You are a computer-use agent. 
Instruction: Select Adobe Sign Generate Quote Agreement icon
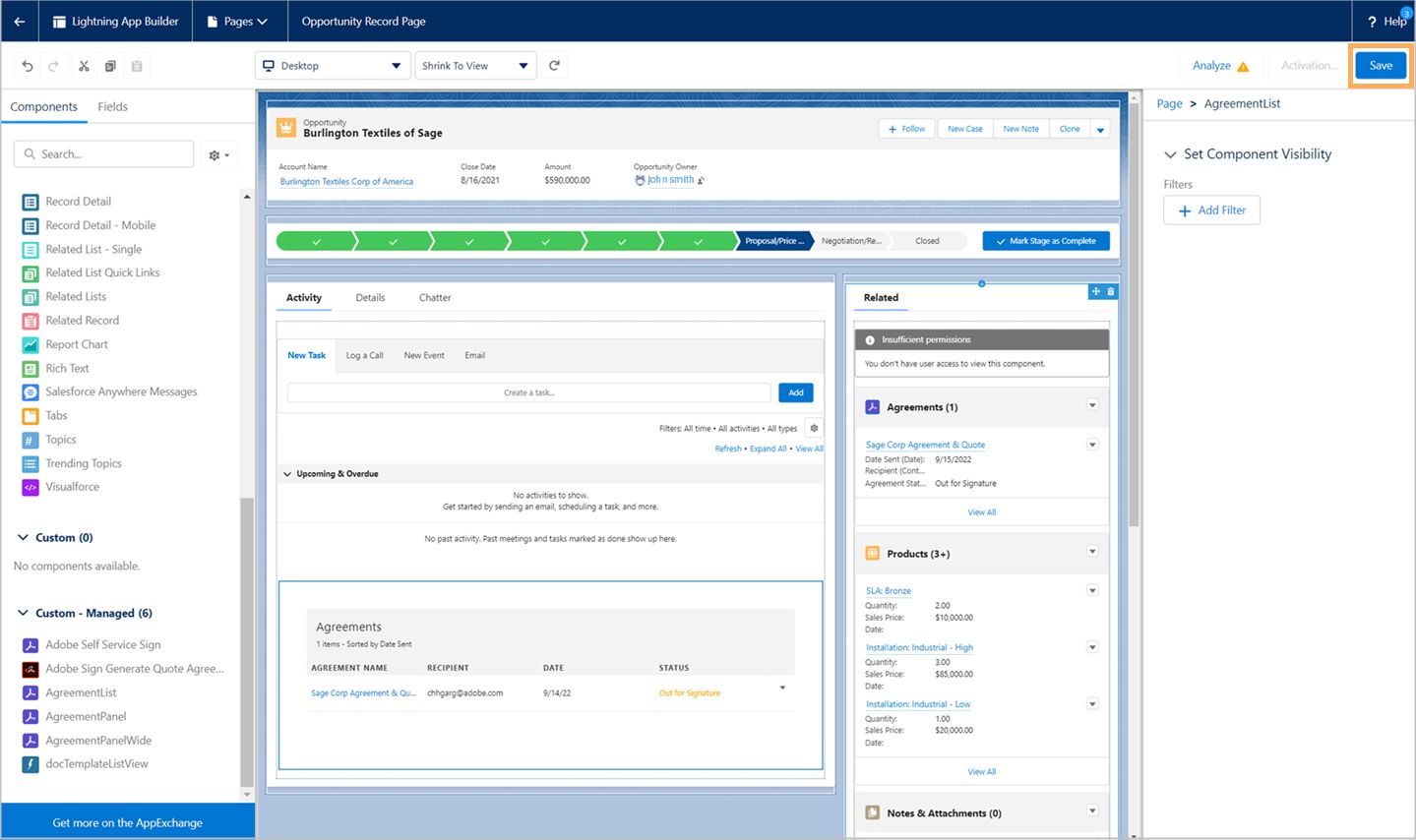[x=31, y=669]
